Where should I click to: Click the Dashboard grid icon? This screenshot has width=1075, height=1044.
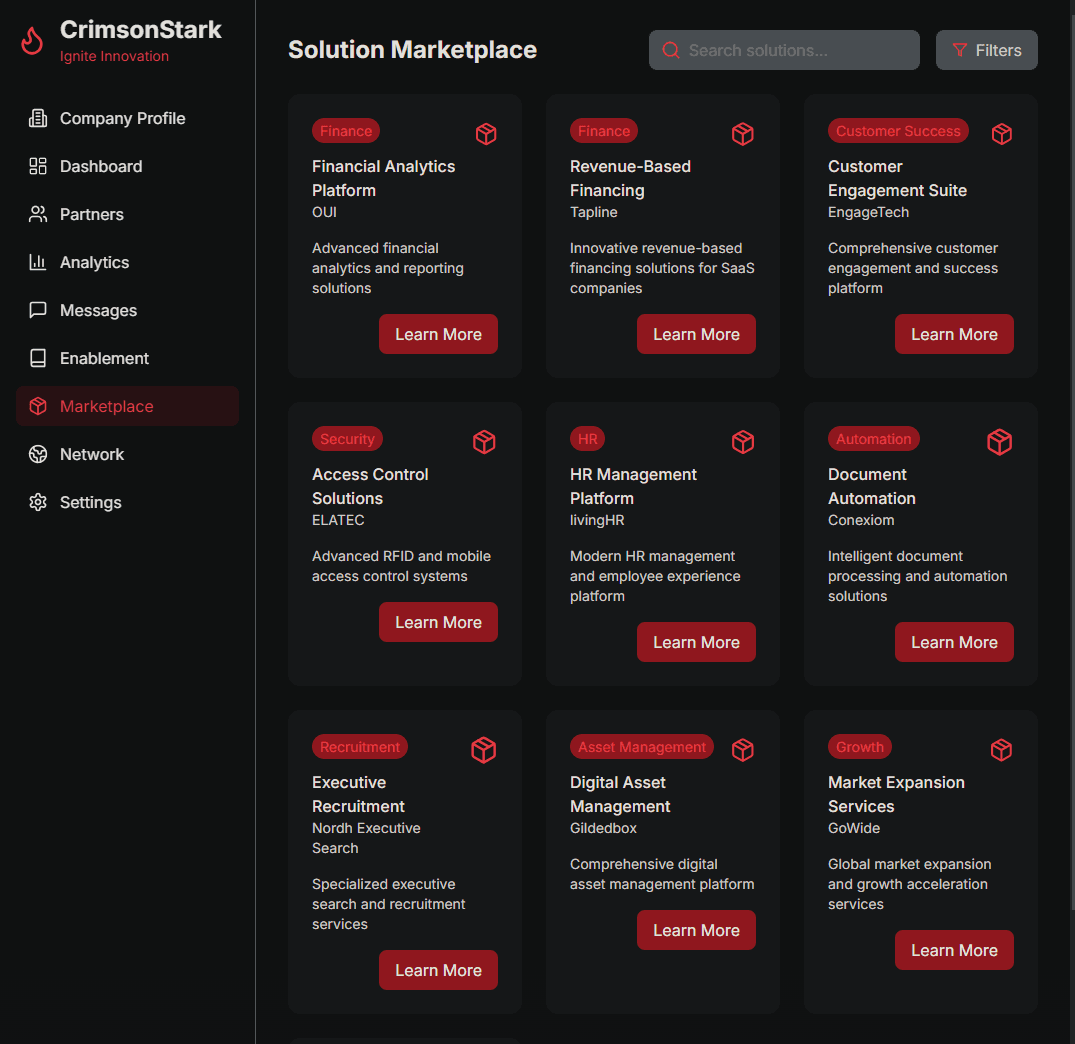click(x=38, y=167)
